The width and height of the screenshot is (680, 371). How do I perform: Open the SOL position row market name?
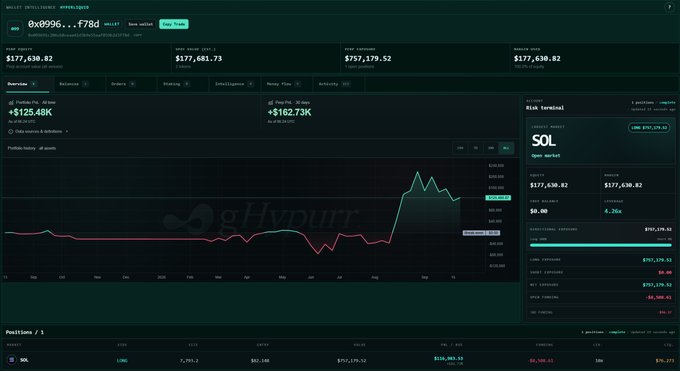click(24, 360)
